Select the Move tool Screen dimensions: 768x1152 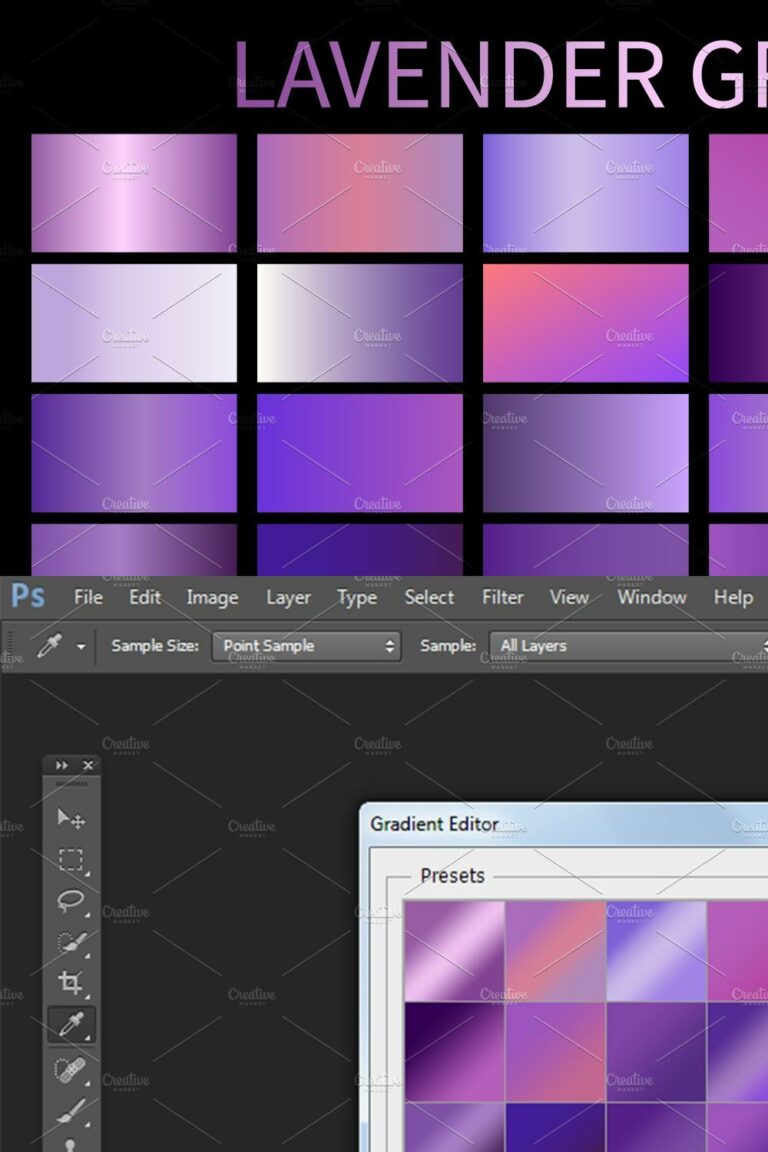(71, 818)
